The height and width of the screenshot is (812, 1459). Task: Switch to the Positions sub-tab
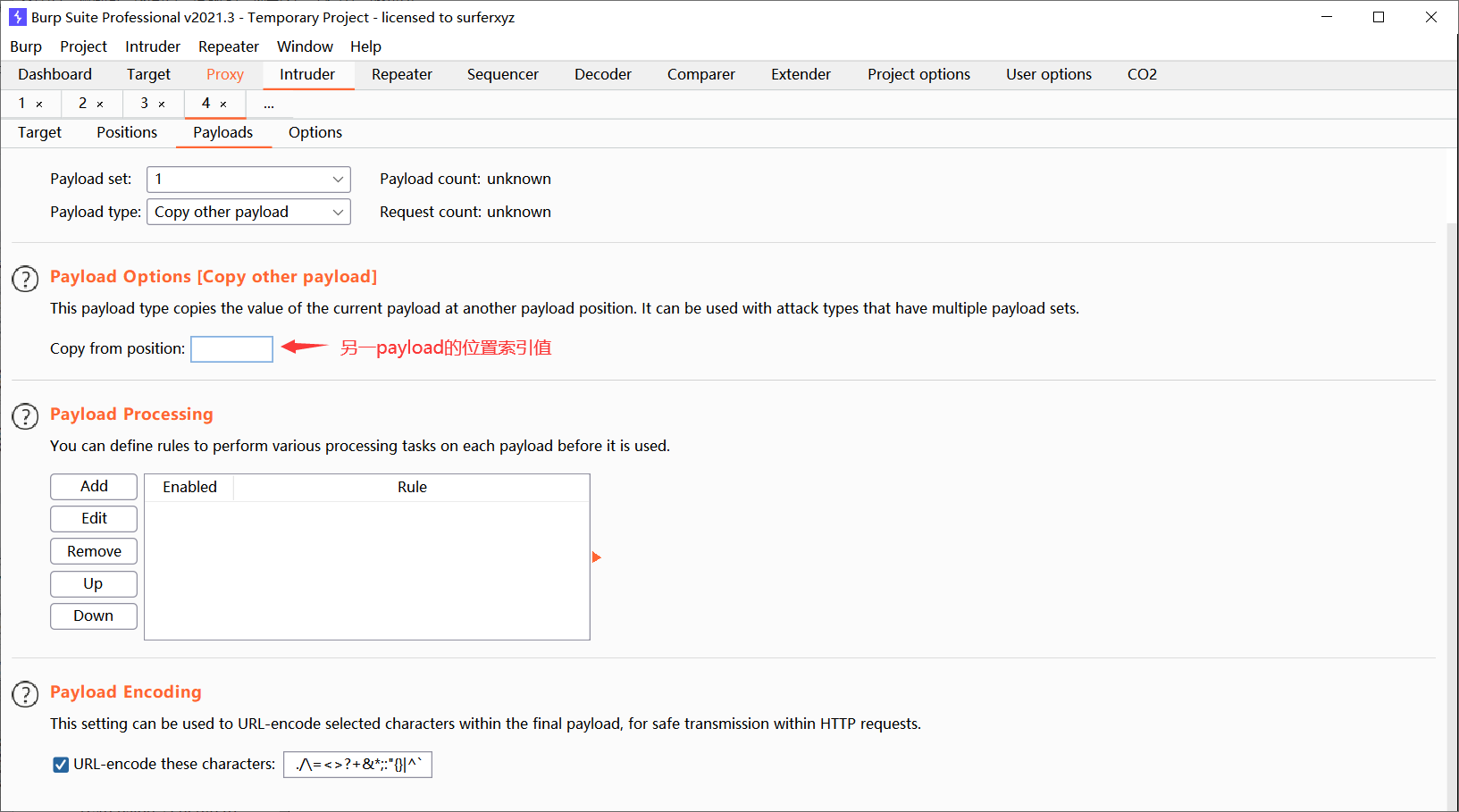127,133
